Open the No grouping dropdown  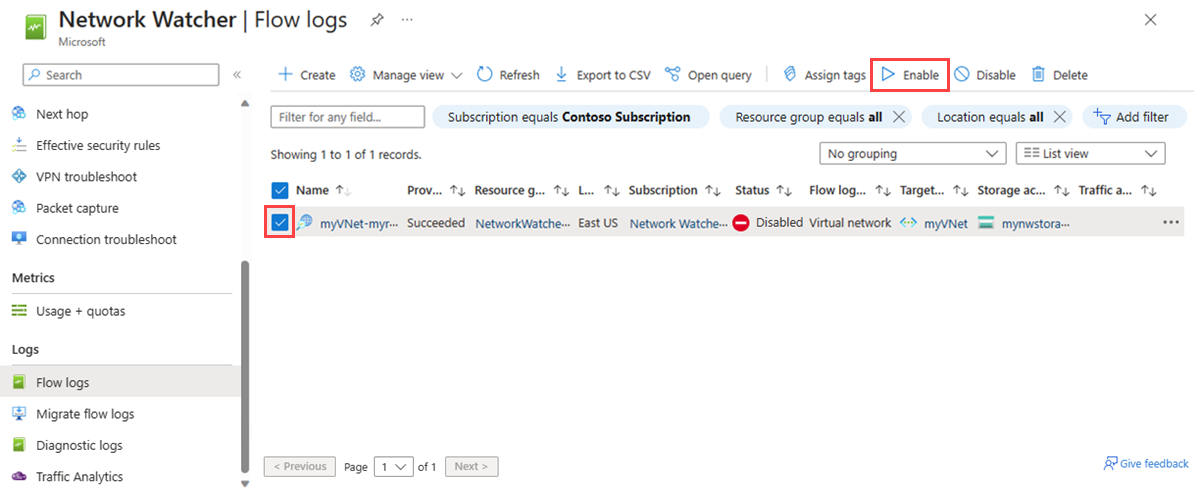[x=912, y=154]
